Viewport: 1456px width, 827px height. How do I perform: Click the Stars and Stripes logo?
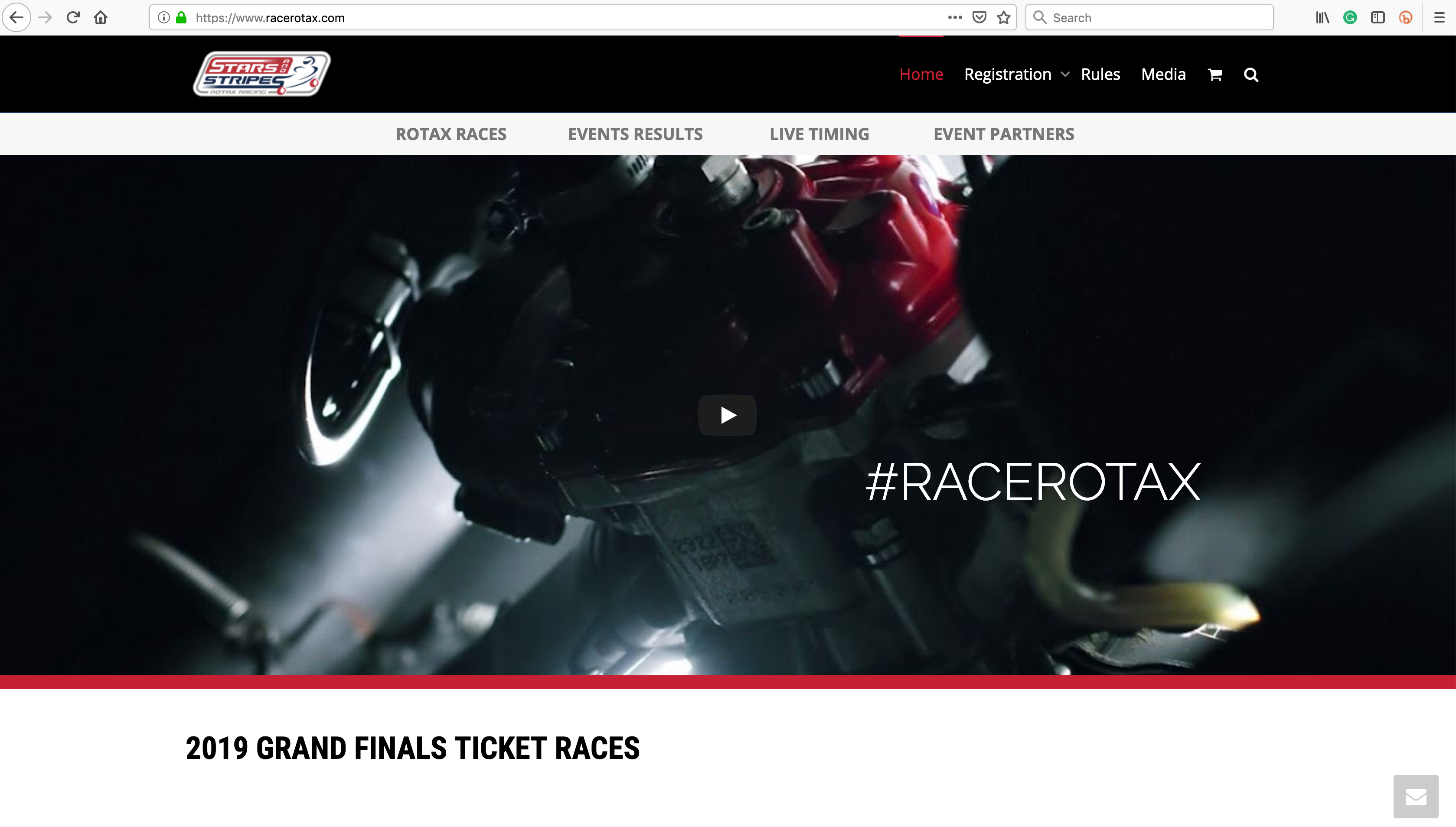pyautogui.click(x=262, y=74)
